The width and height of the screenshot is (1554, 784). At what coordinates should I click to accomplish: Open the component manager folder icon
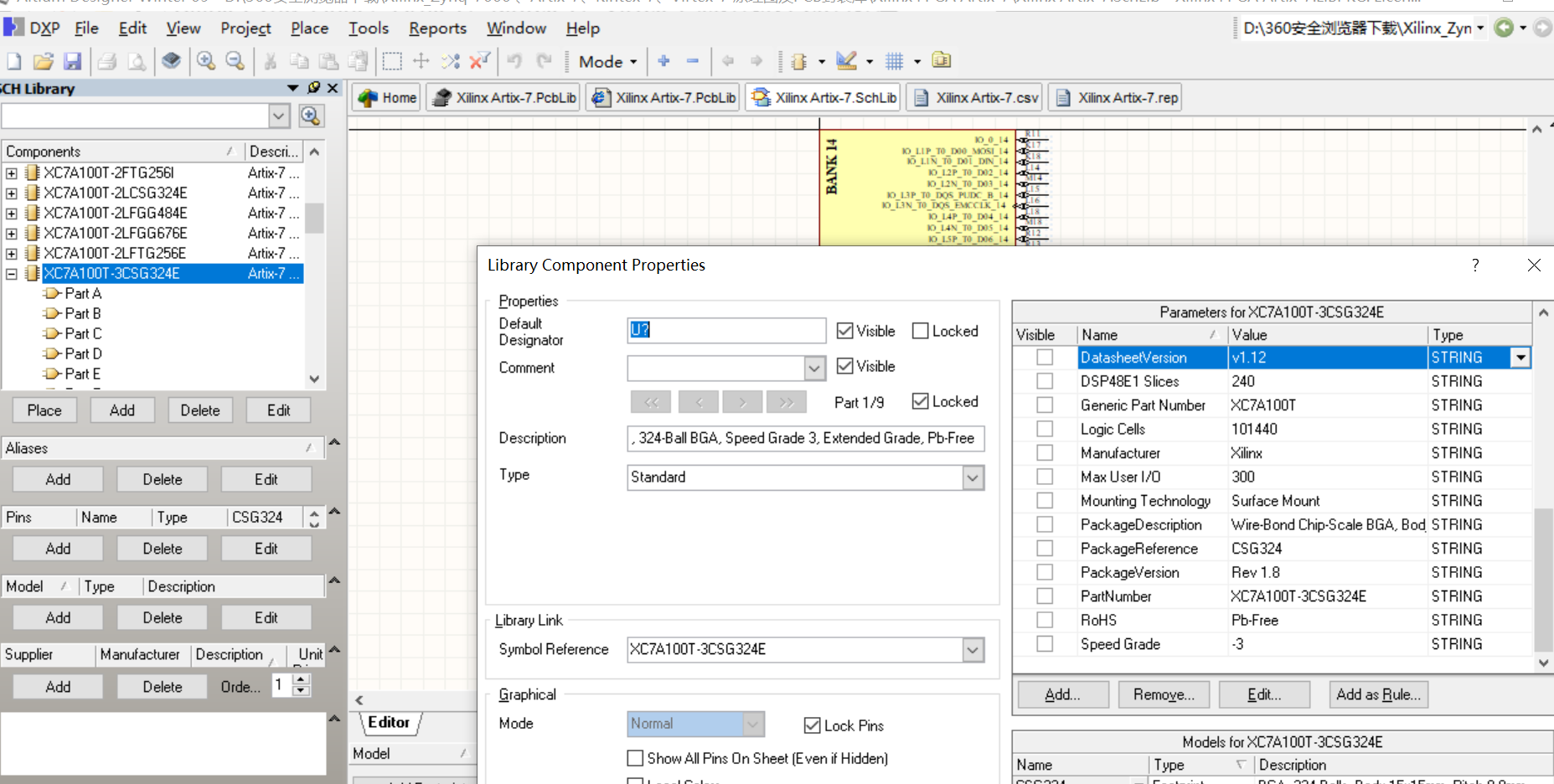(x=942, y=60)
